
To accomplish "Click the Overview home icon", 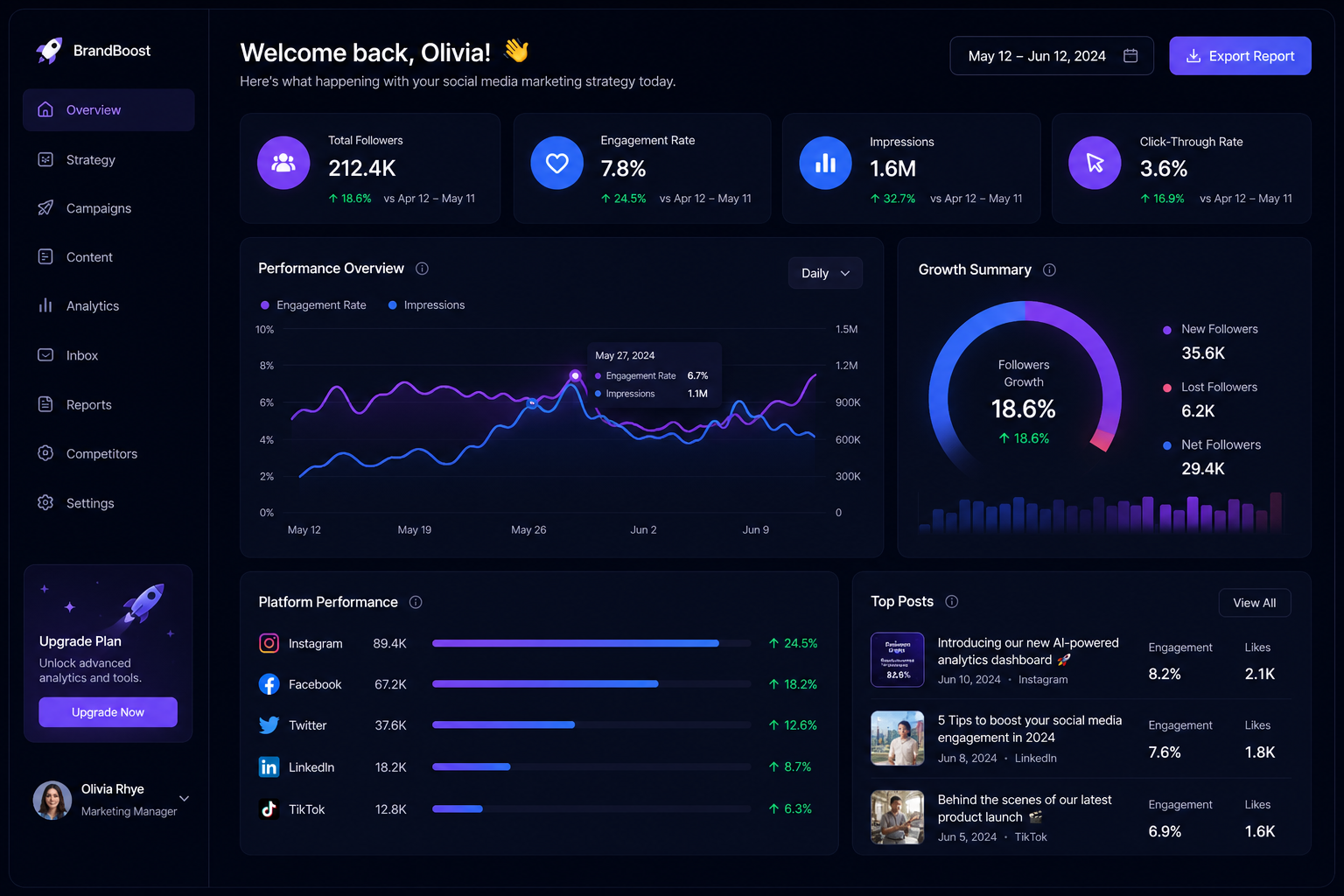I will [45, 109].
